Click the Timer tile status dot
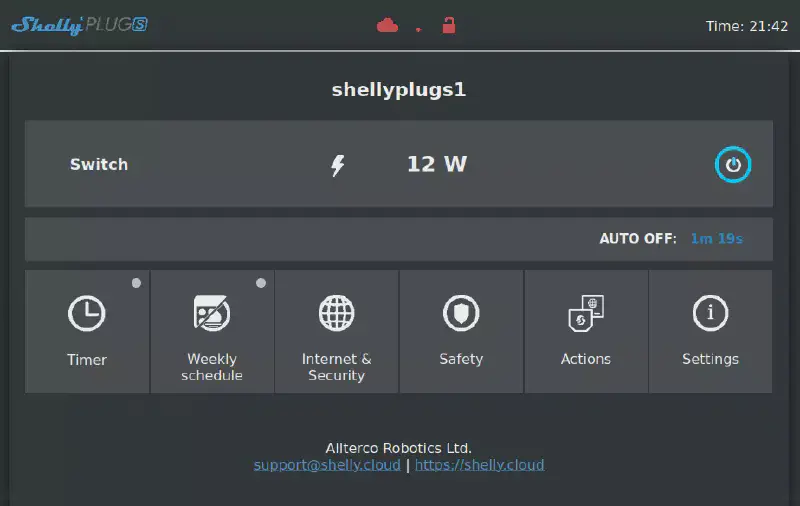This screenshot has width=800, height=506. pyautogui.click(x=136, y=283)
